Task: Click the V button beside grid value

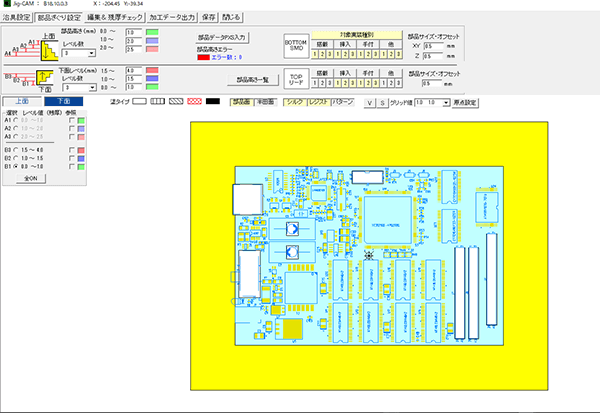Action: point(369,102)
